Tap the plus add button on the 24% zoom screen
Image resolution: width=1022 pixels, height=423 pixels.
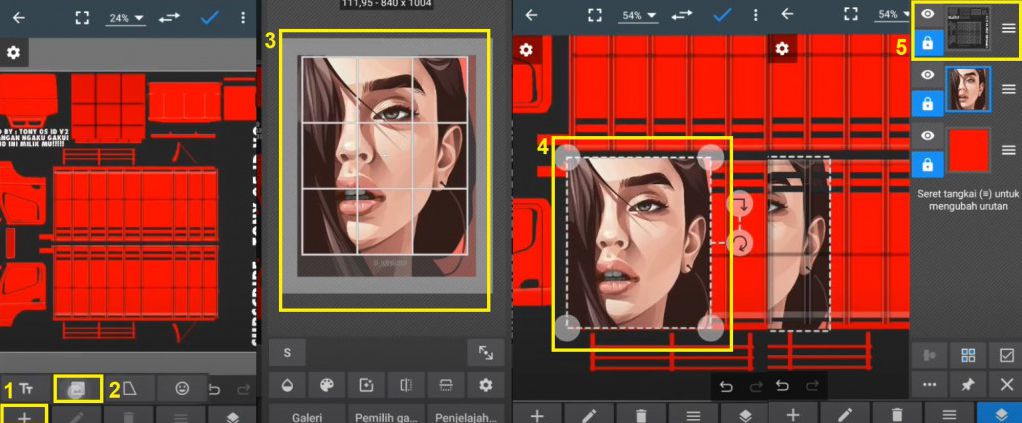point(24,415)
